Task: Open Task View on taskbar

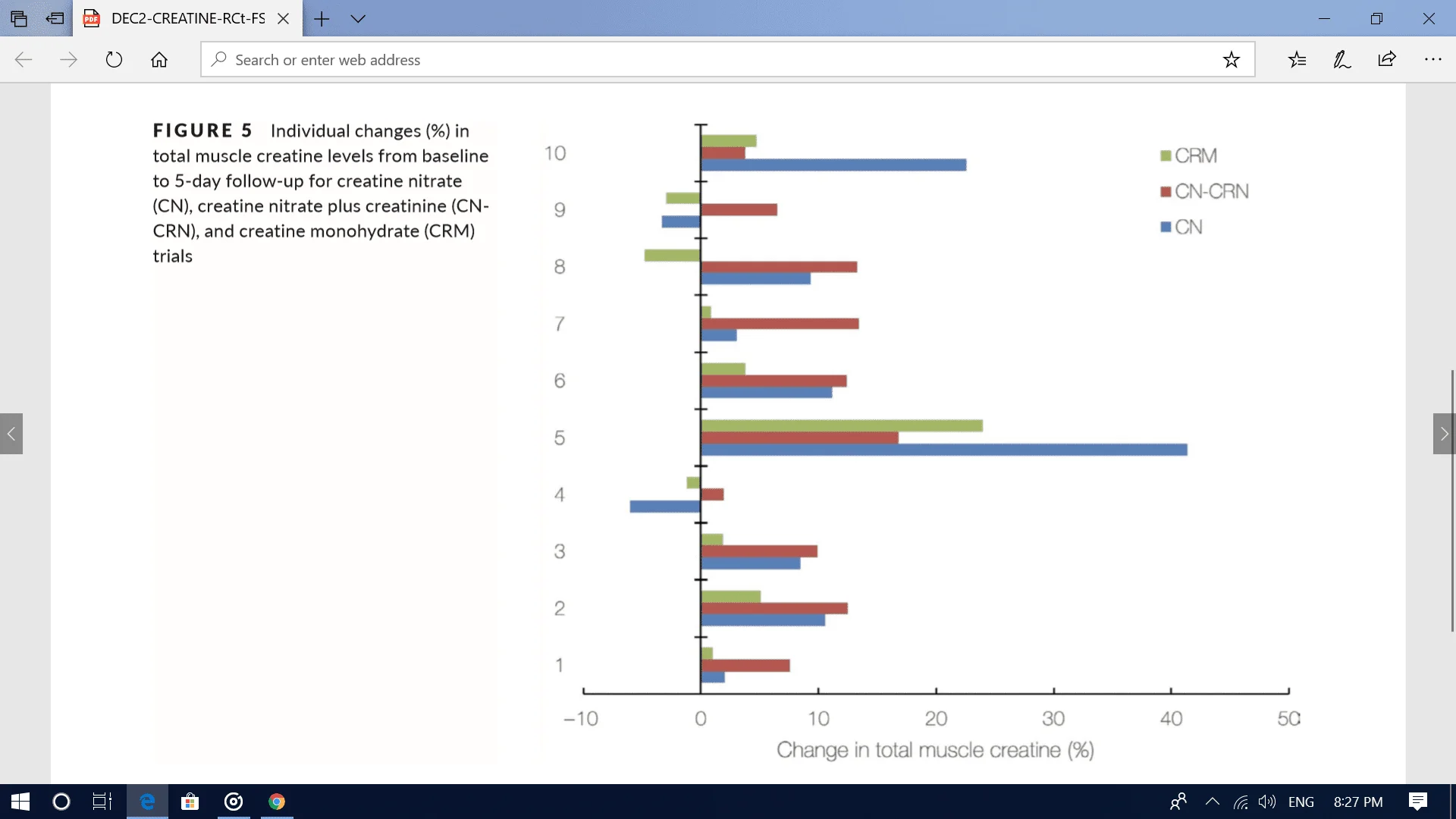Action: coord(102,802)
